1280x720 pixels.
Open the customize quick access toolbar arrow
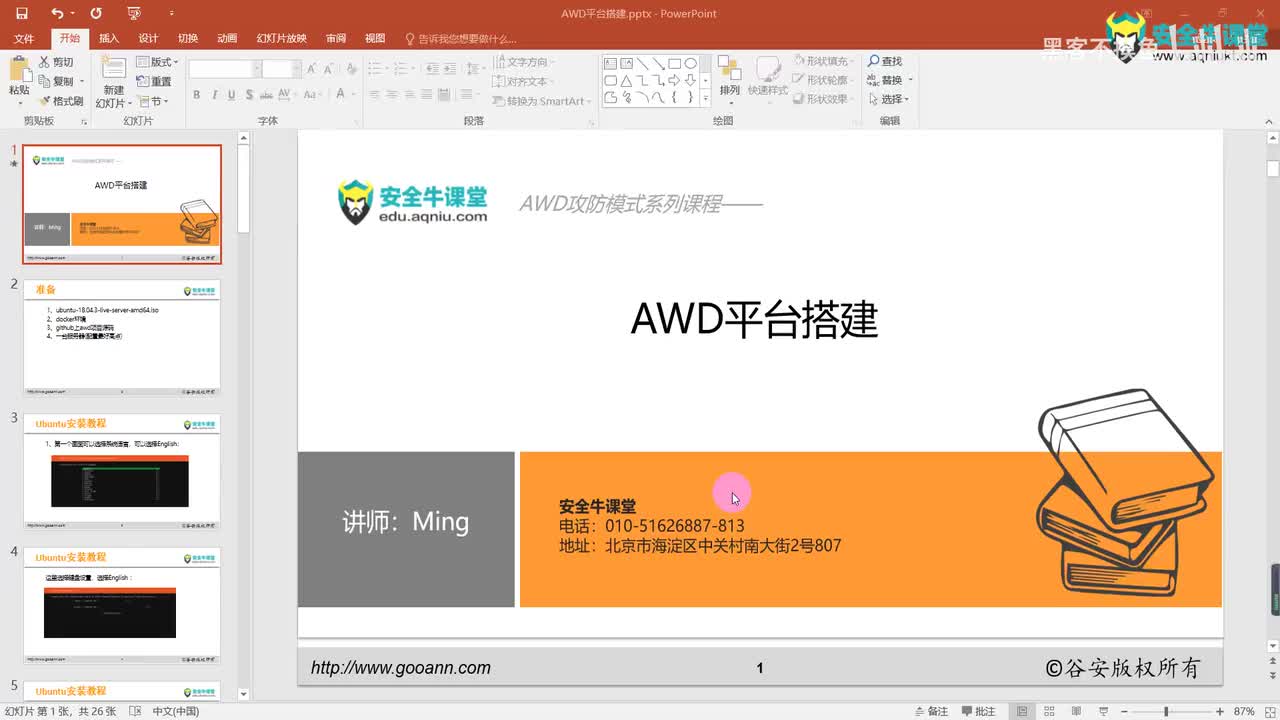click(171, 14)
